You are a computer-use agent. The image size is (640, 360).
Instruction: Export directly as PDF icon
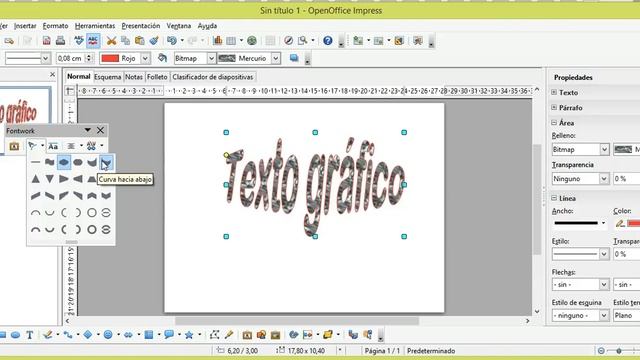(47, 41)
